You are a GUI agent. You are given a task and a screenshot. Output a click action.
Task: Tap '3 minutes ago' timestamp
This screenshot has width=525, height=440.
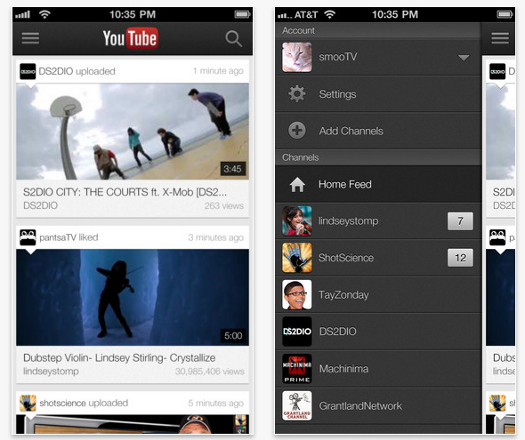coord(216,237)
